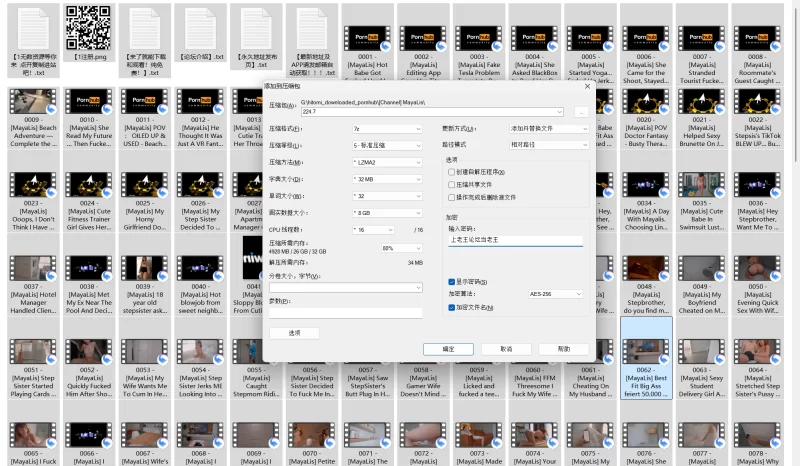Click the 确定 button

[x=447, y=348]
